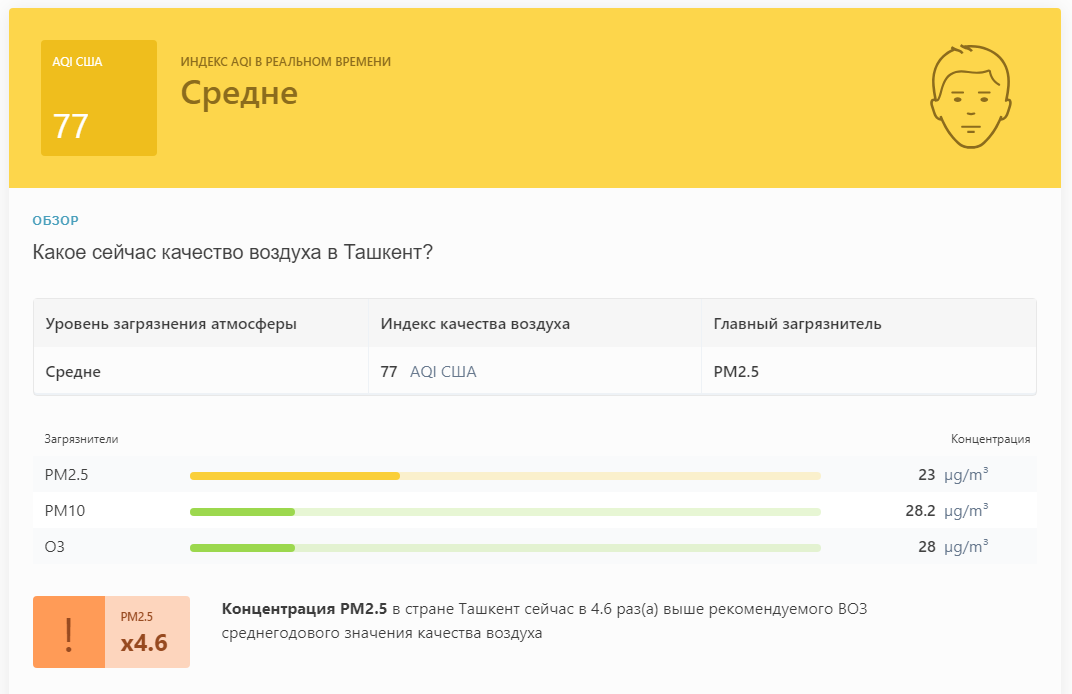Click the ОБЗОР section label
Viewport: 1072px width, 694px height.
point(55,220)
